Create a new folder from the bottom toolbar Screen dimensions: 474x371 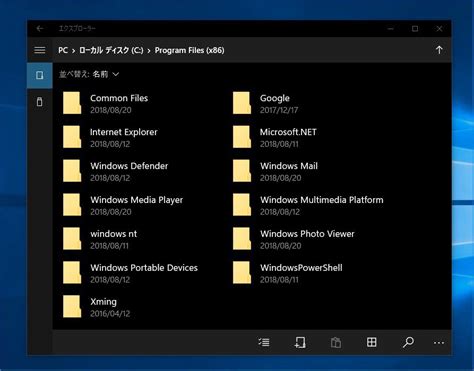point(300,342)
